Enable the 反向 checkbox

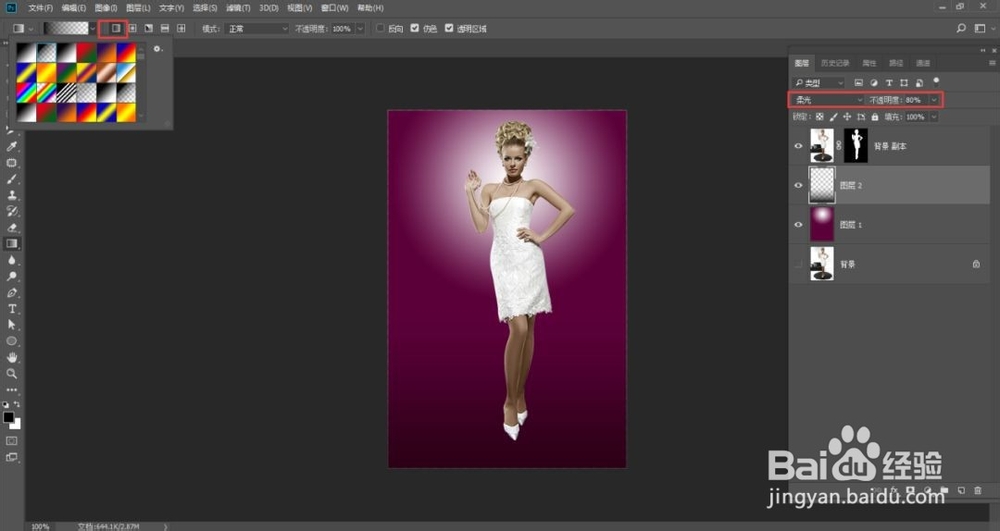point(380,28)
